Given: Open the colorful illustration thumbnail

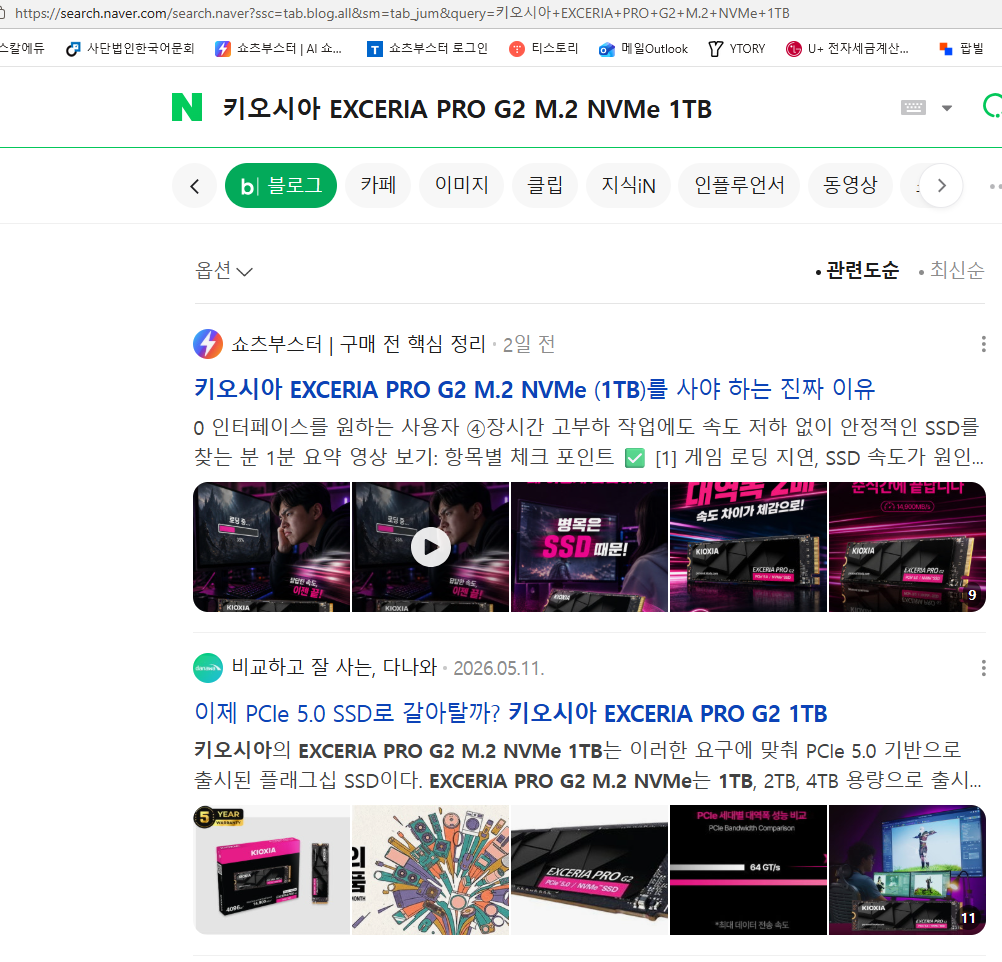Looking at the screenshot, I should pyautogui.click(x=431, y=870).
